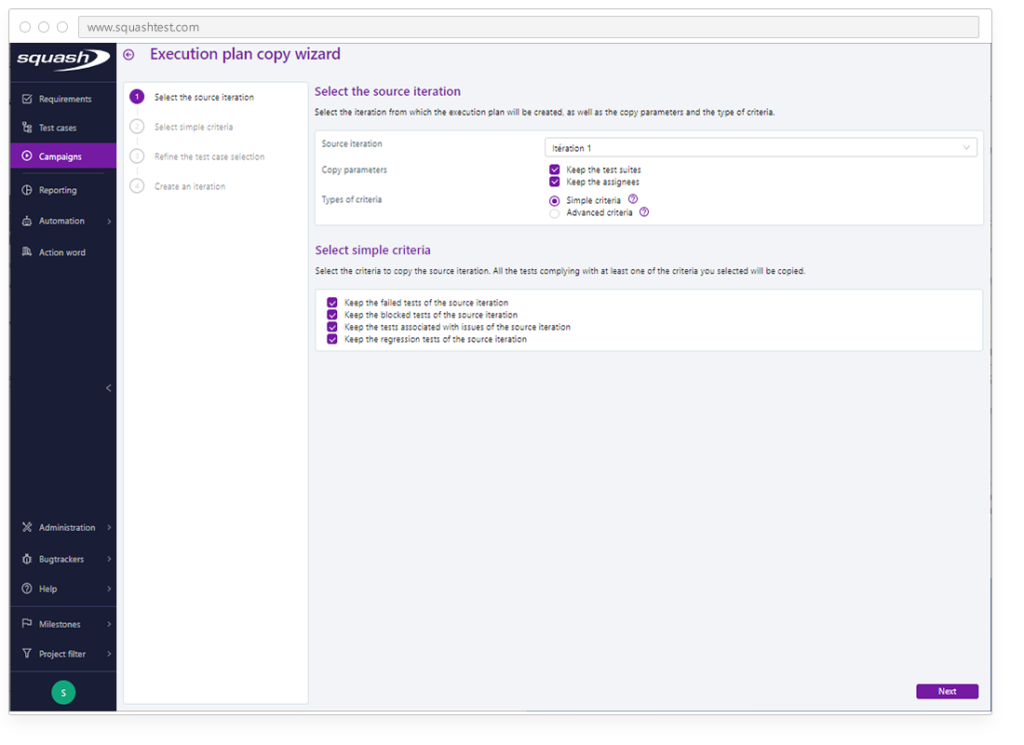Screen dimensions: 1024x745
Task: Expand the Bugtrackers submenu chevron
Action: coord(109,559)
